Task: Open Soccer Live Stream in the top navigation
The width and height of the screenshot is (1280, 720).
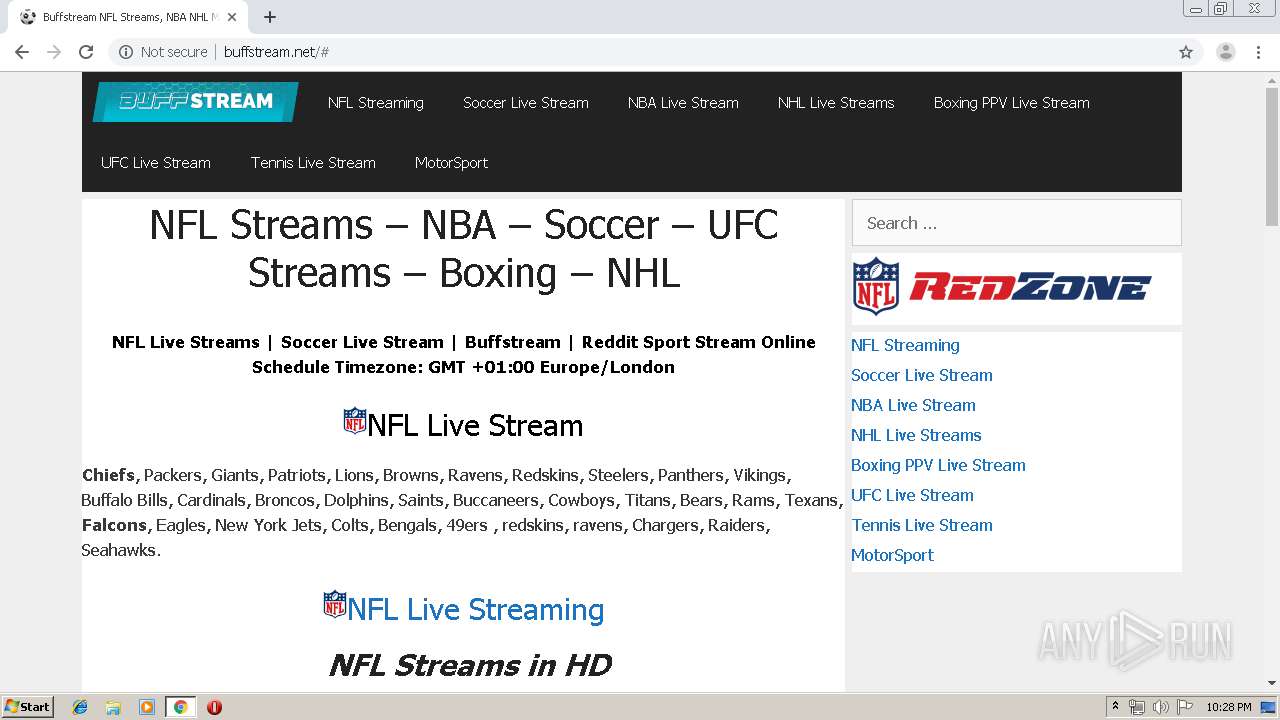Action: point(526,102)
